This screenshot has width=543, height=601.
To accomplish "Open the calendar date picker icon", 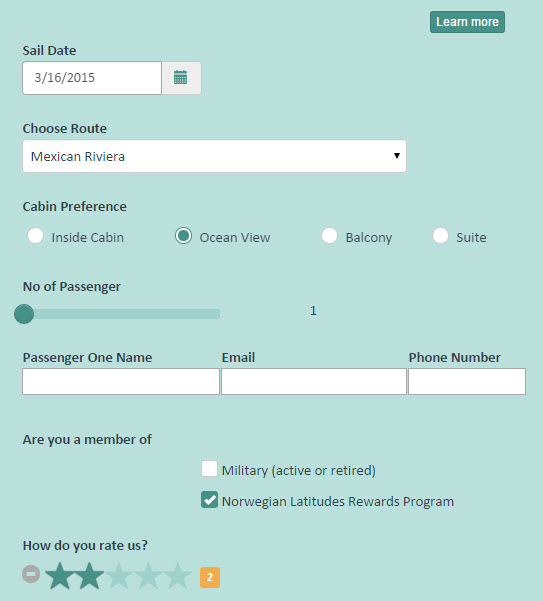I will (181, 78).
